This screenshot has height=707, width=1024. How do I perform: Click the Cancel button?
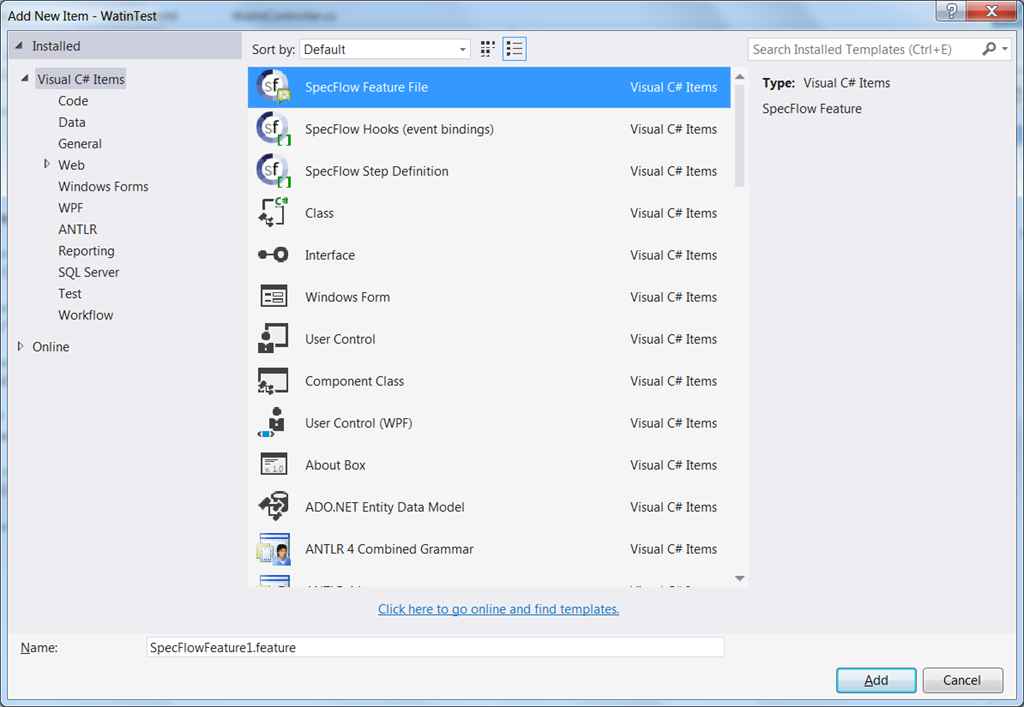click(x=962, y=680)
